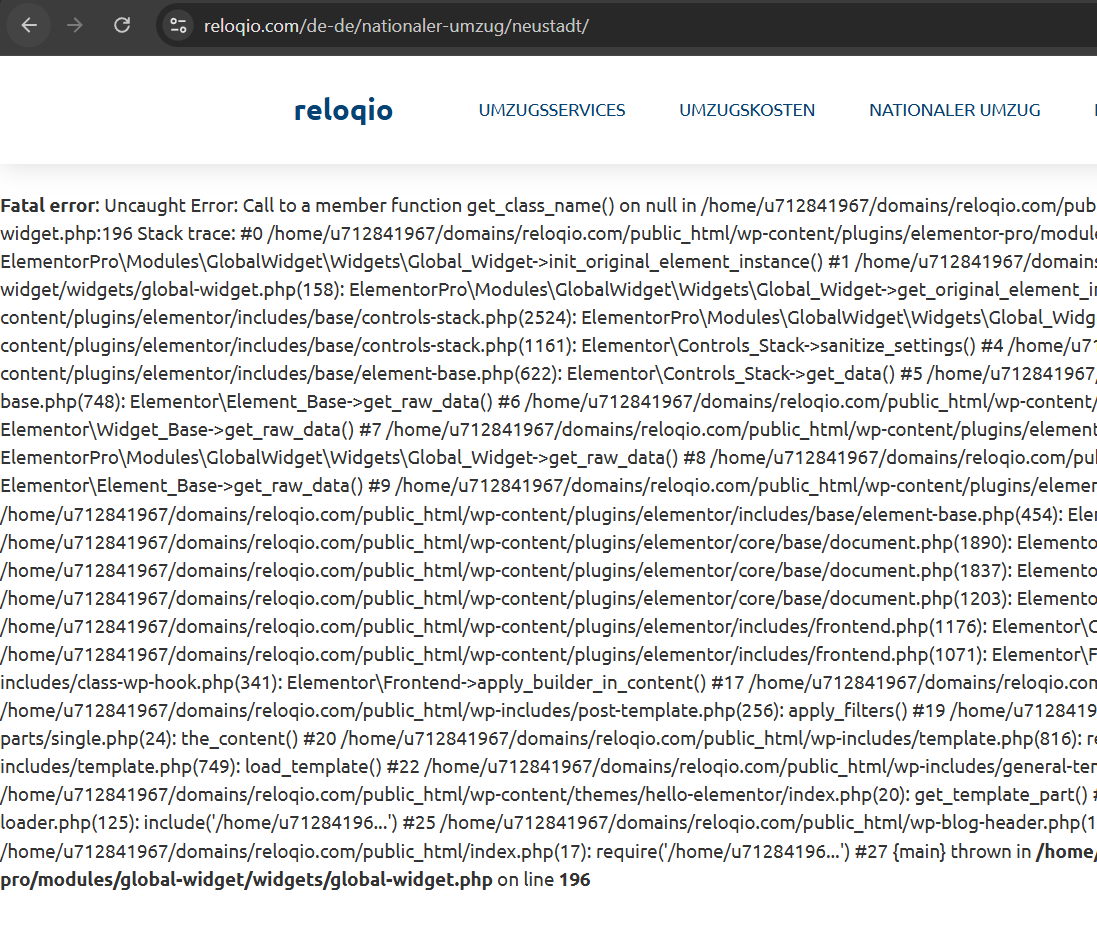Click bold 'pro/modules/global-widget/widgets/global-widget.php' path

click(246, 879)
